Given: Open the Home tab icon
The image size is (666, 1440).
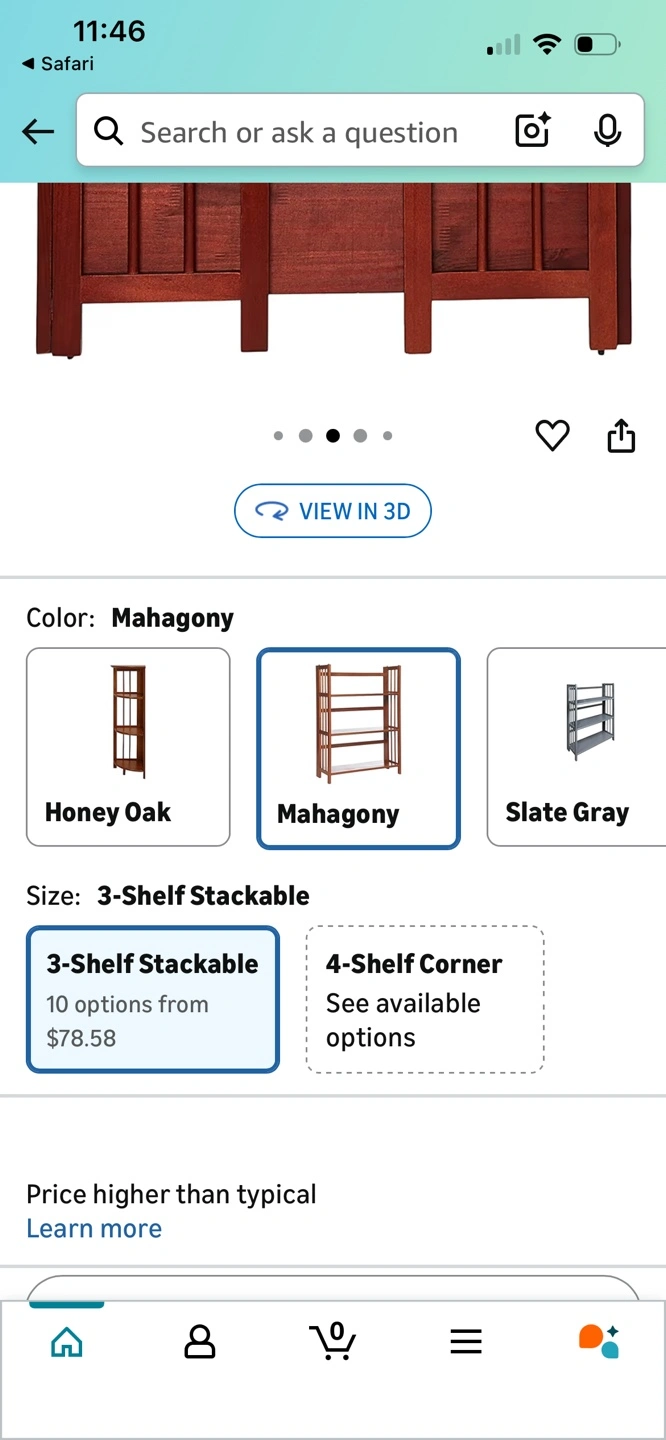Looking at the screenshot, I should click(x=67, y=1342).
